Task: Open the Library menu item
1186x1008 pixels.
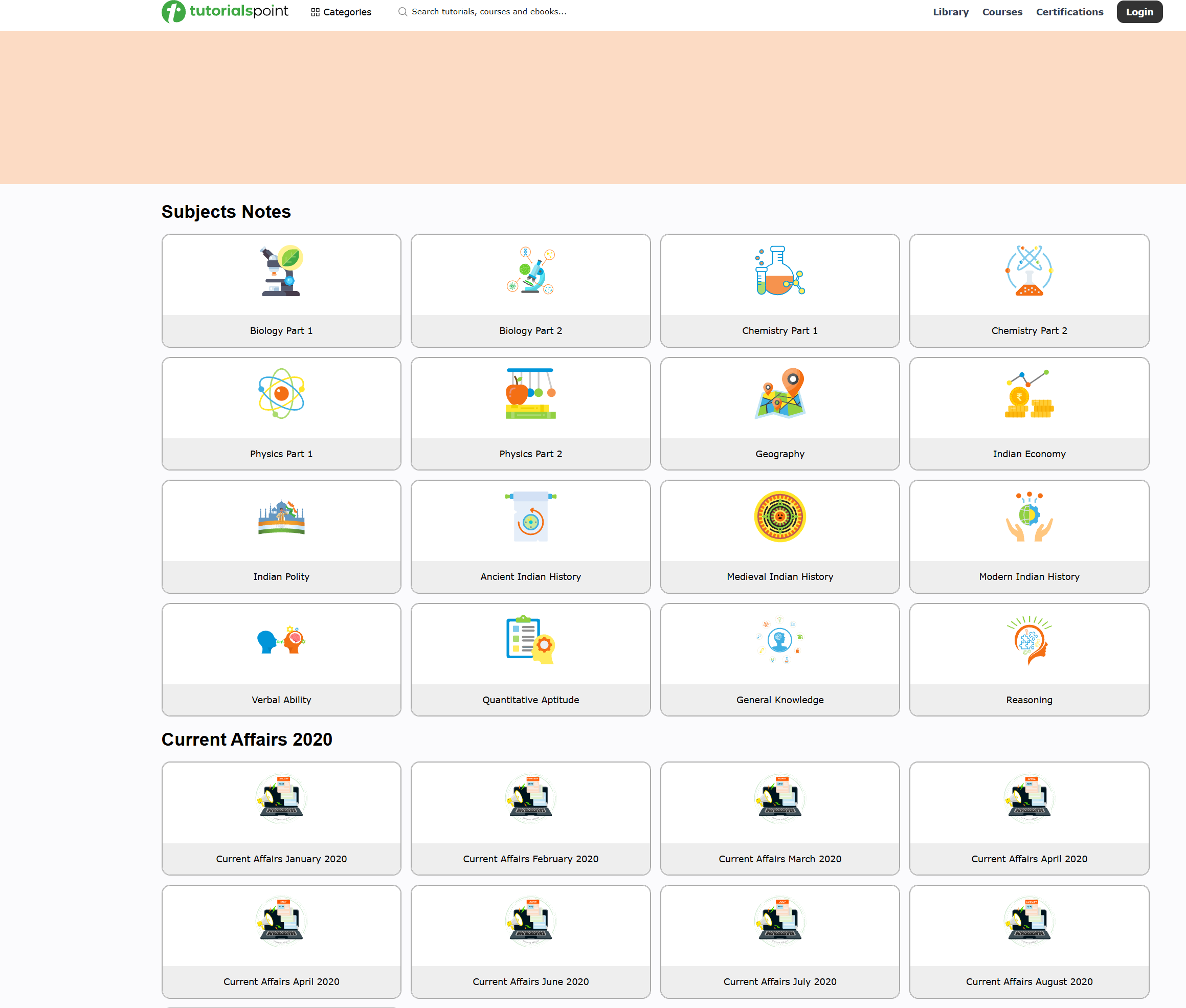Action: pos(950,12)
